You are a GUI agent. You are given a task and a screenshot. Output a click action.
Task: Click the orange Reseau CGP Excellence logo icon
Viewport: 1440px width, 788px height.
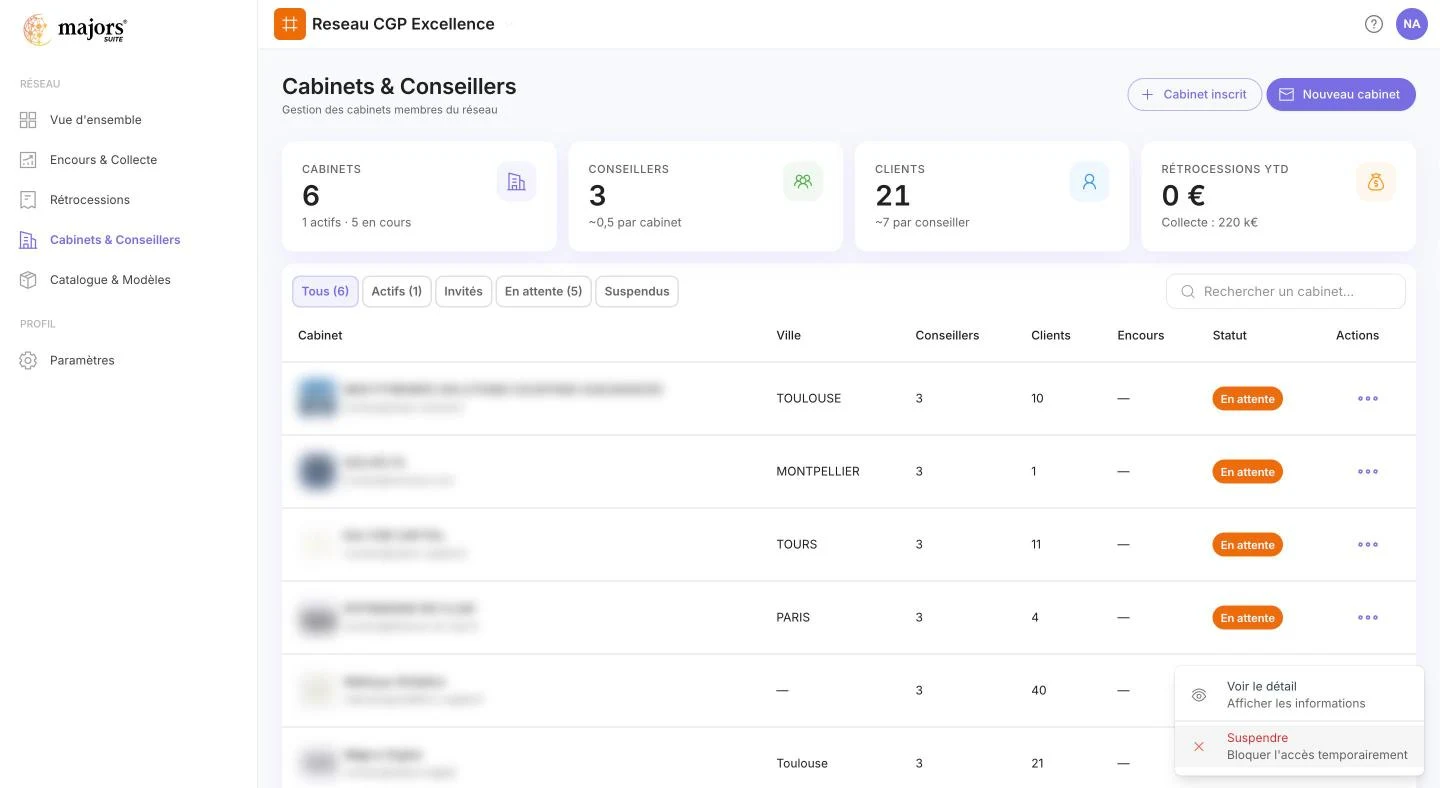[x=290, y=24]
